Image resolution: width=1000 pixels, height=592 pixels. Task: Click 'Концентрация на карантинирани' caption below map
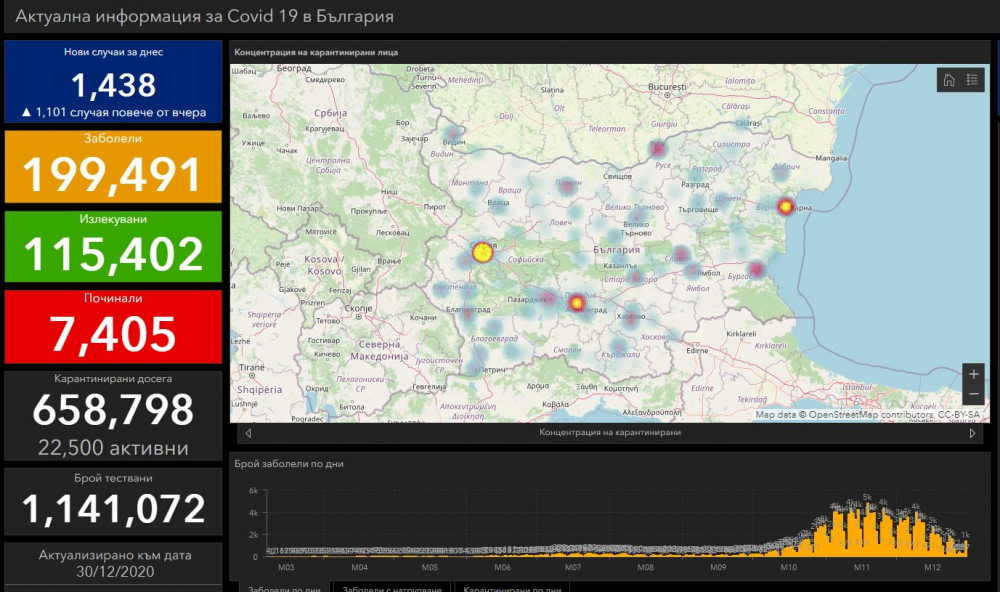point(610,433)
